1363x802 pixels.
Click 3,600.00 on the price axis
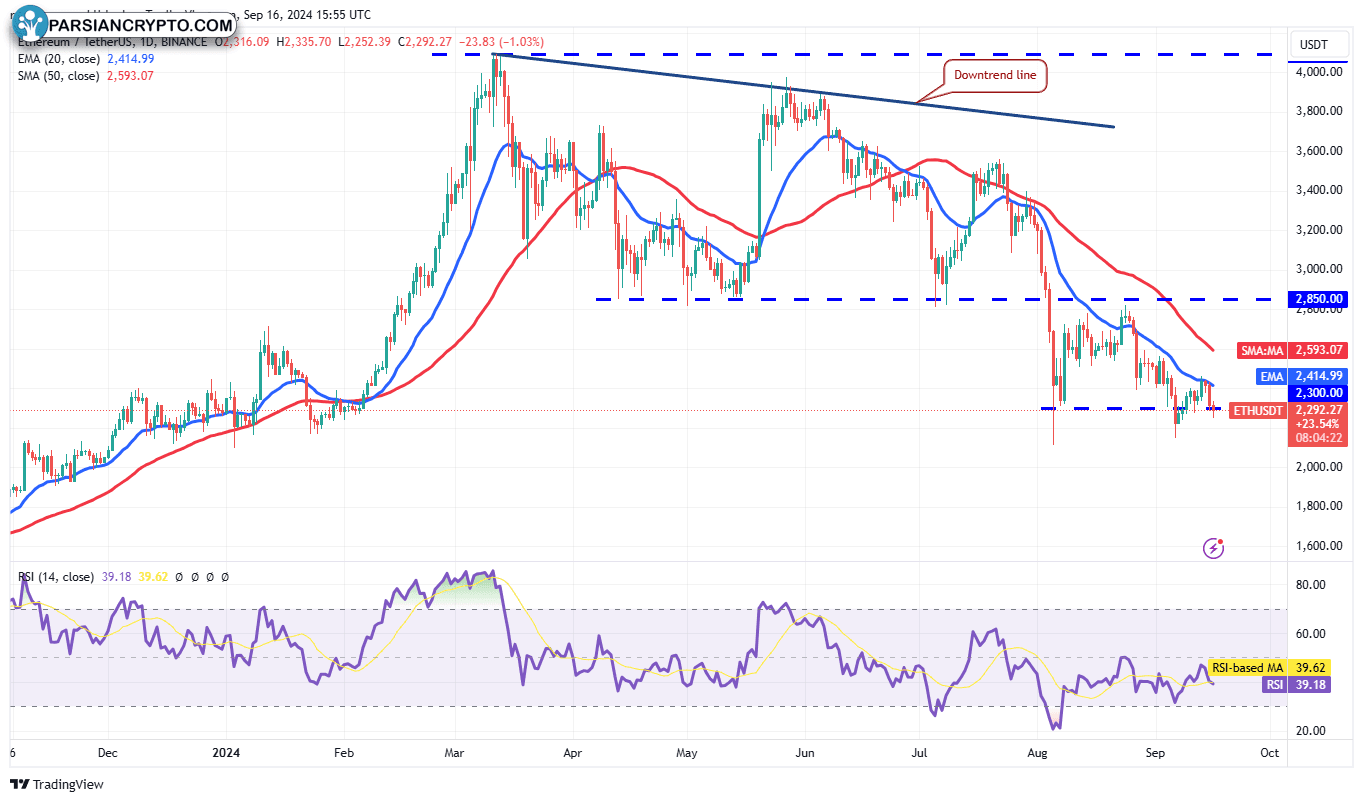[x=1320, y=151]
